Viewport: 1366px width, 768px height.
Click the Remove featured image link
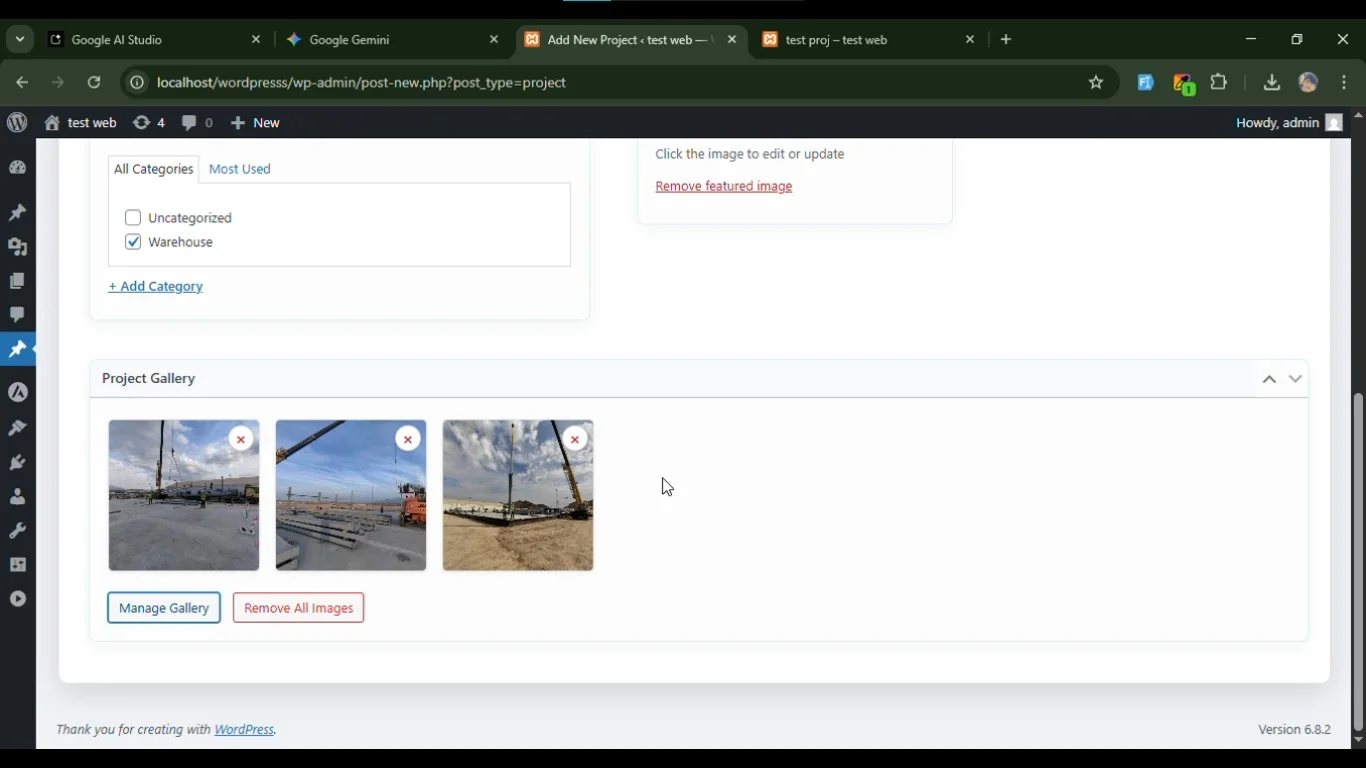724,187
